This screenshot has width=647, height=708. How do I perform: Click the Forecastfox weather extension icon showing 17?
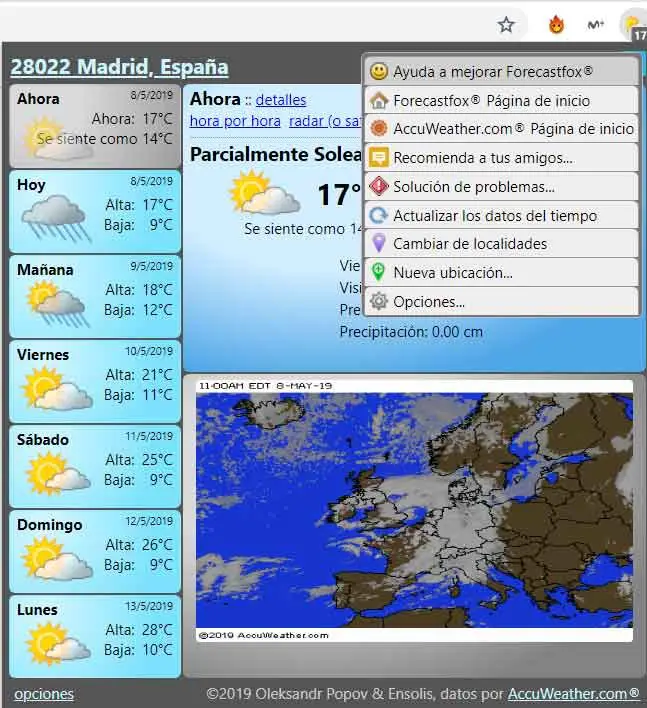coord(634,26)
